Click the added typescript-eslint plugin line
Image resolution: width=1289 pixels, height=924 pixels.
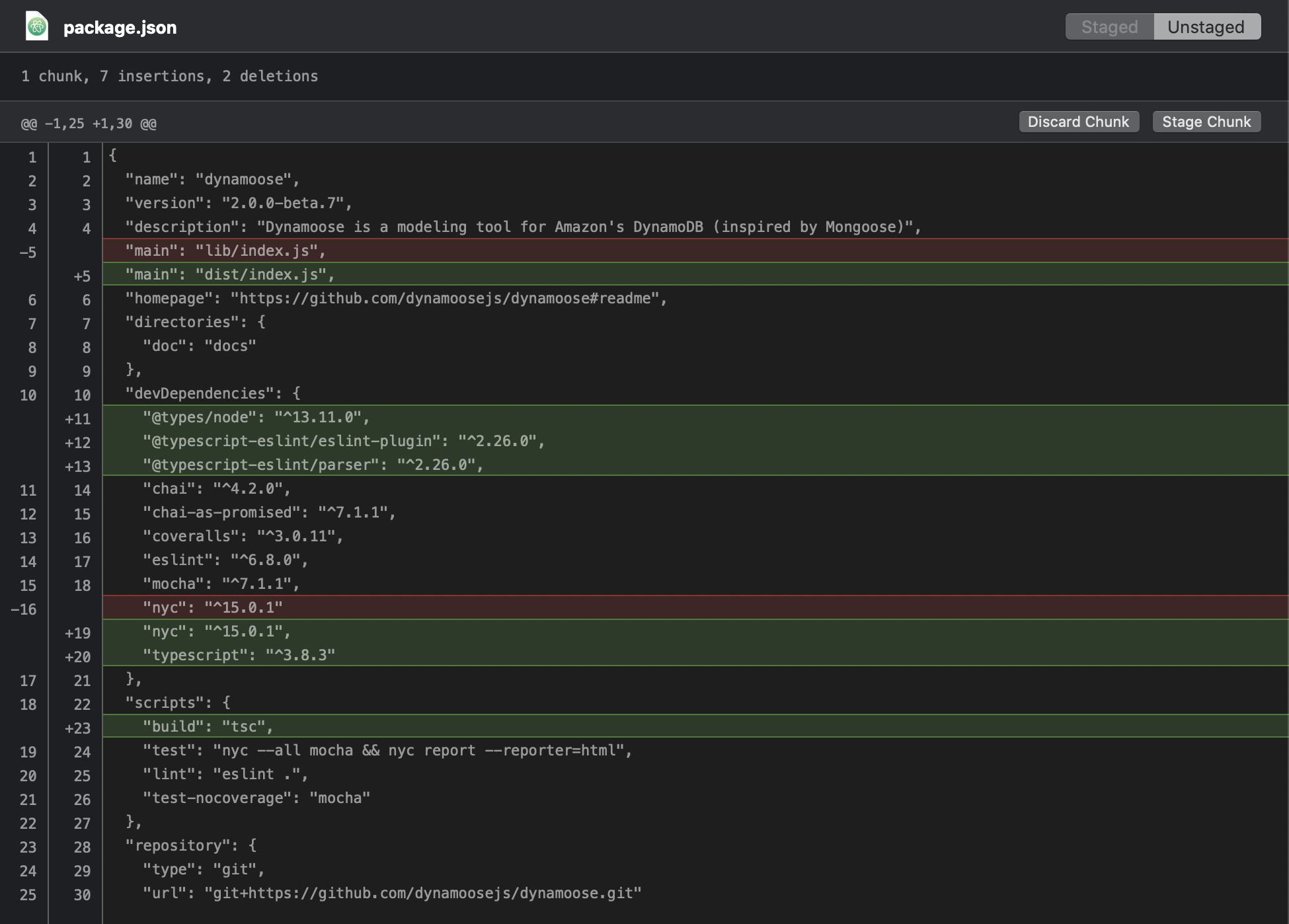344,441
